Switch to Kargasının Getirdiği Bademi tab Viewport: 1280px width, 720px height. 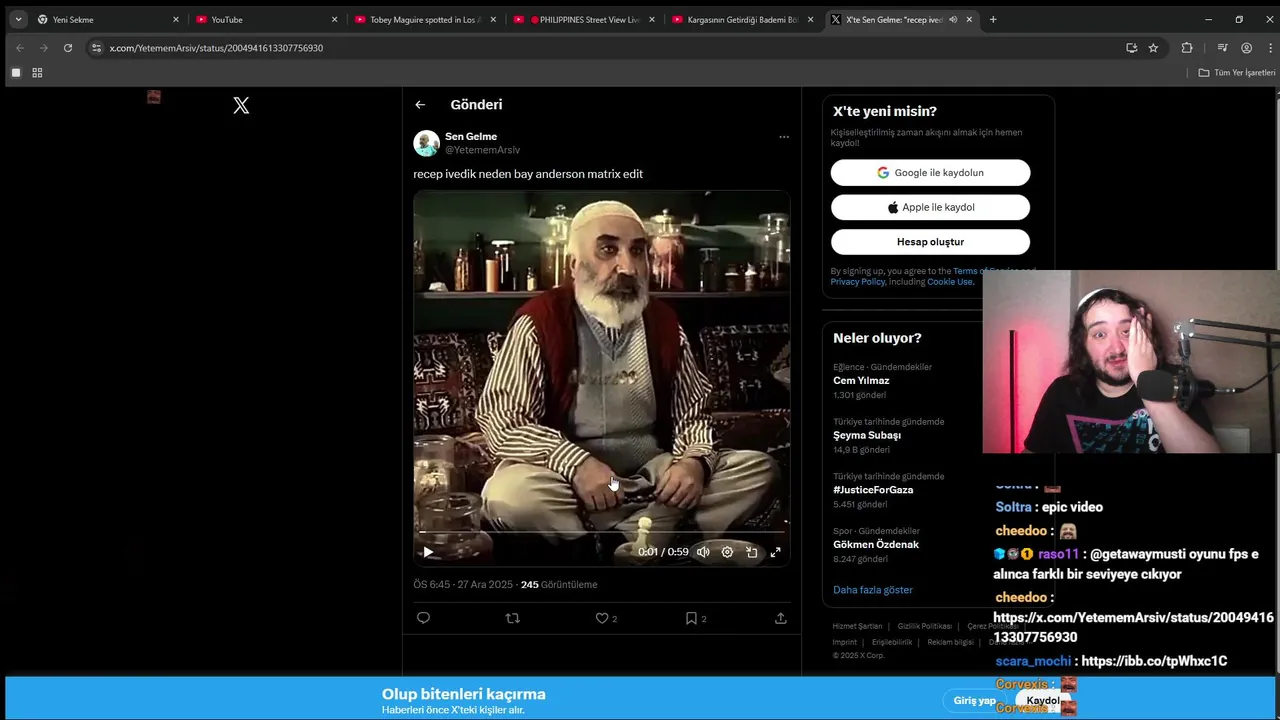click(742, 19)
